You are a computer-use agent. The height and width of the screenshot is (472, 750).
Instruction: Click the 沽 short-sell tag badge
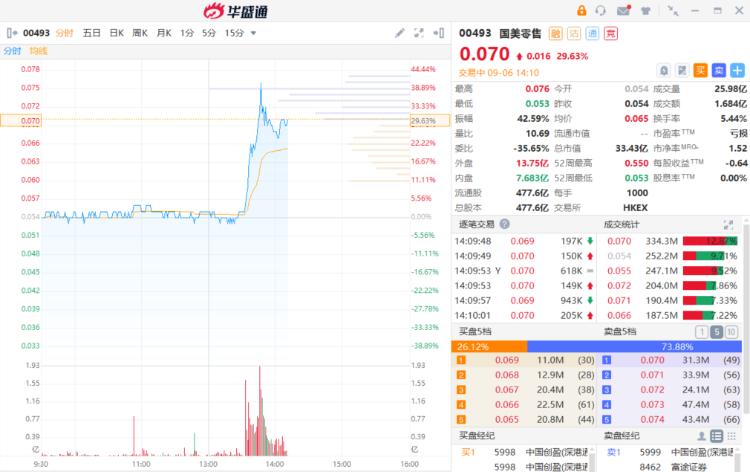point(574,33)
